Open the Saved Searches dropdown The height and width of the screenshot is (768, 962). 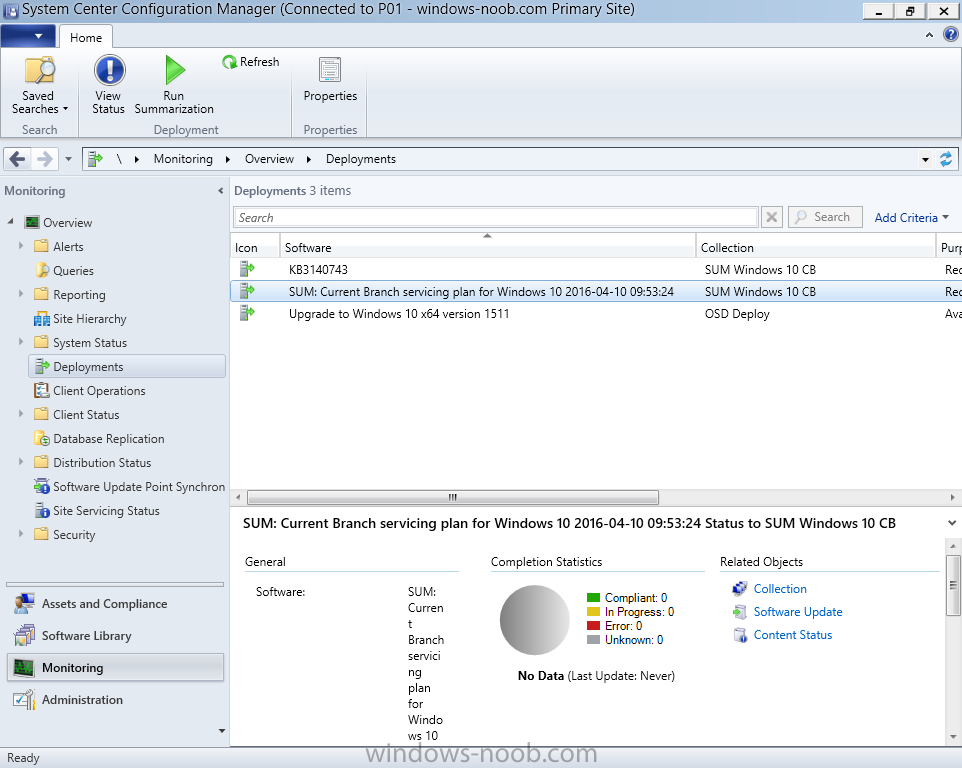39,85
